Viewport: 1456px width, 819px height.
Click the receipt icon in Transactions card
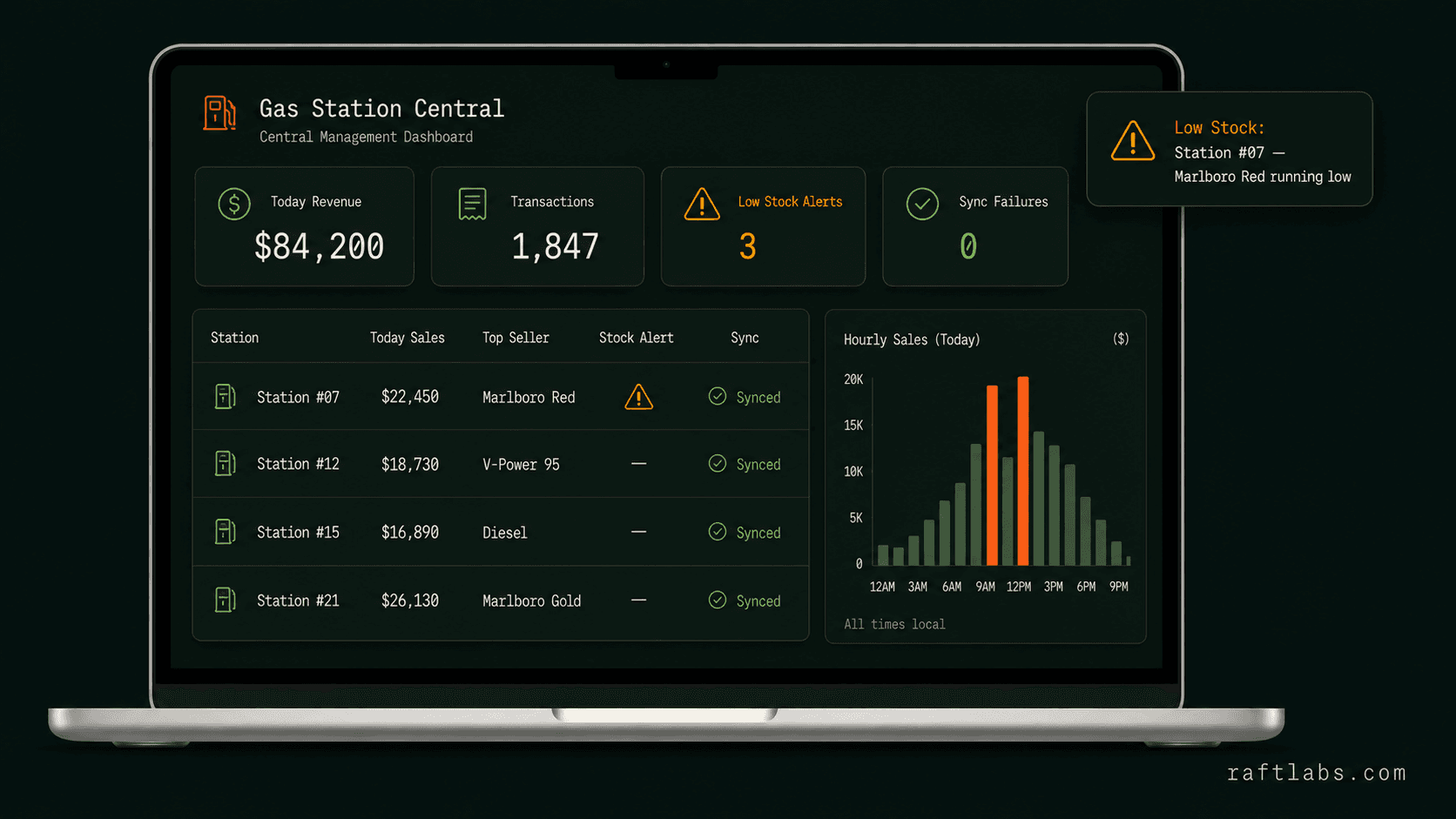tap(472, 204)
